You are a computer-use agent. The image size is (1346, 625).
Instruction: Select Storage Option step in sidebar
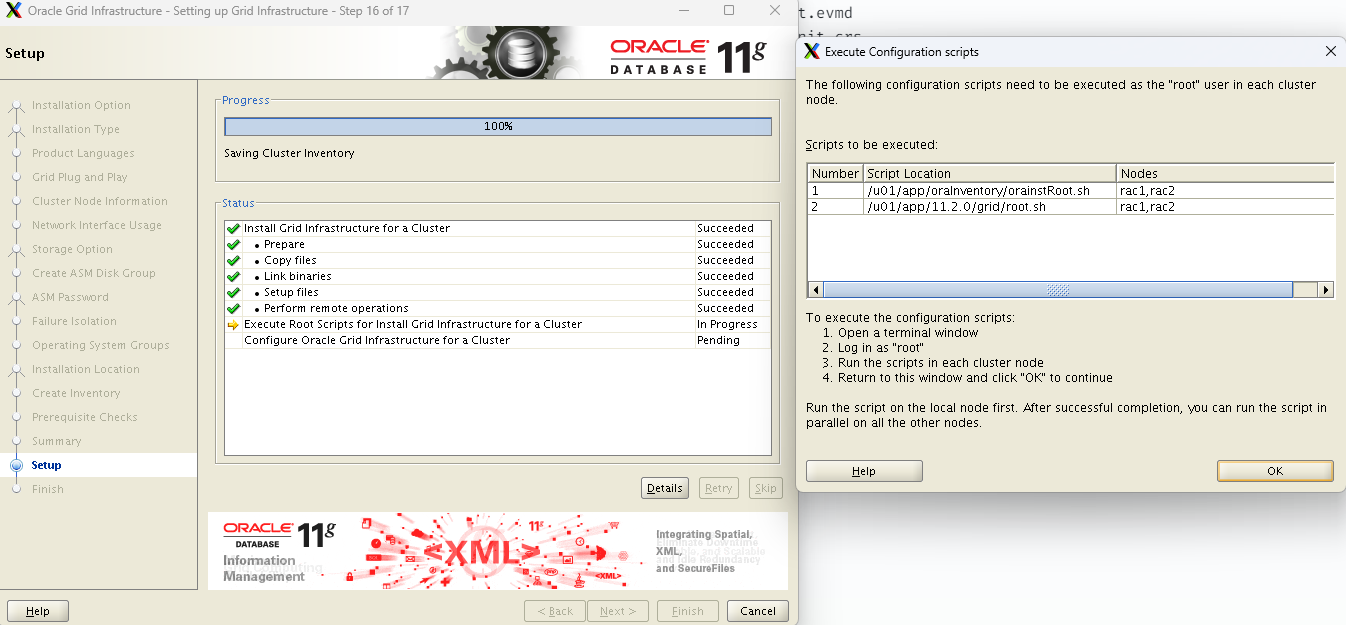72,249
